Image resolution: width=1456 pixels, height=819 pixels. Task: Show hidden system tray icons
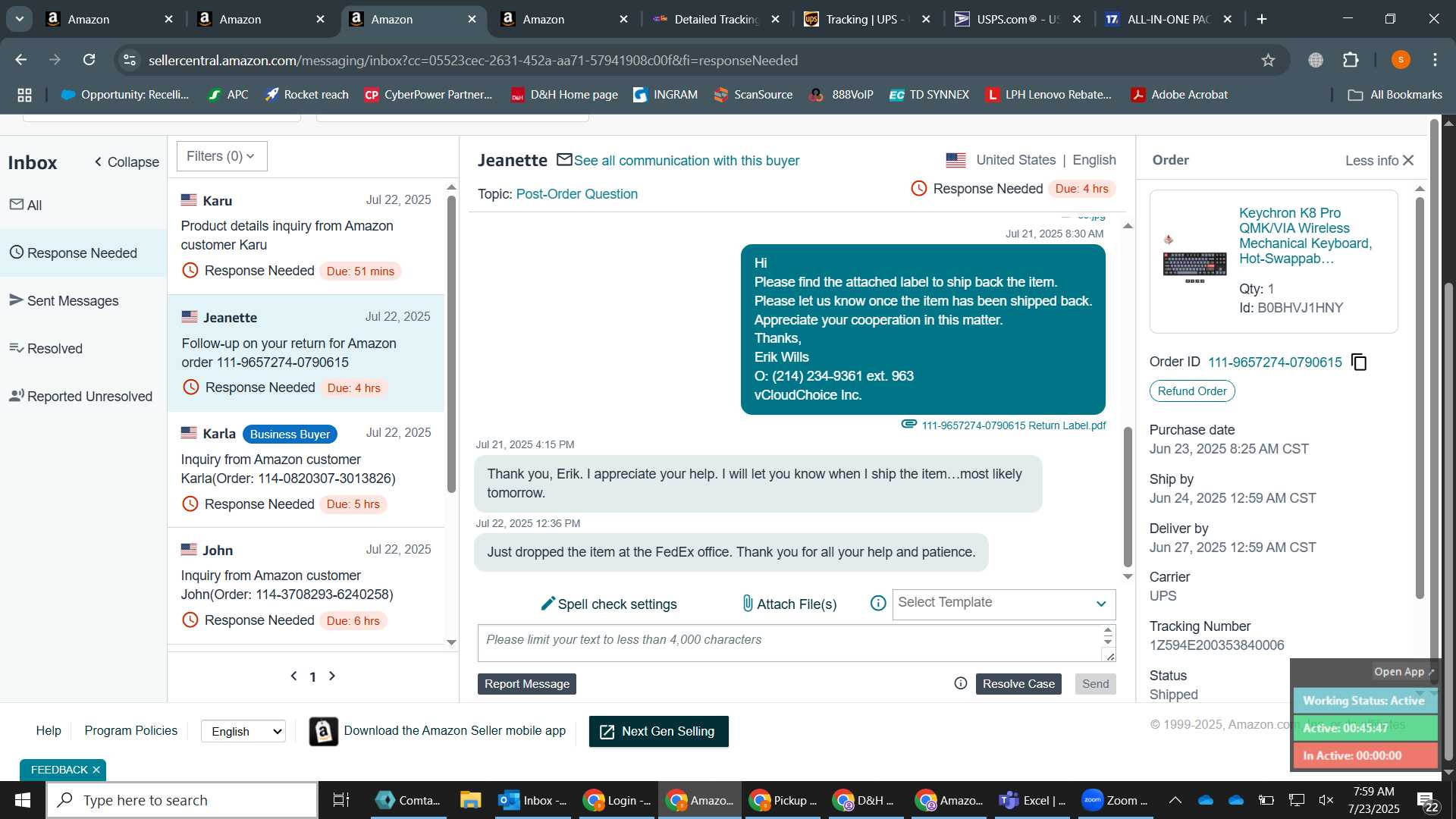(x=1175, y=800)
